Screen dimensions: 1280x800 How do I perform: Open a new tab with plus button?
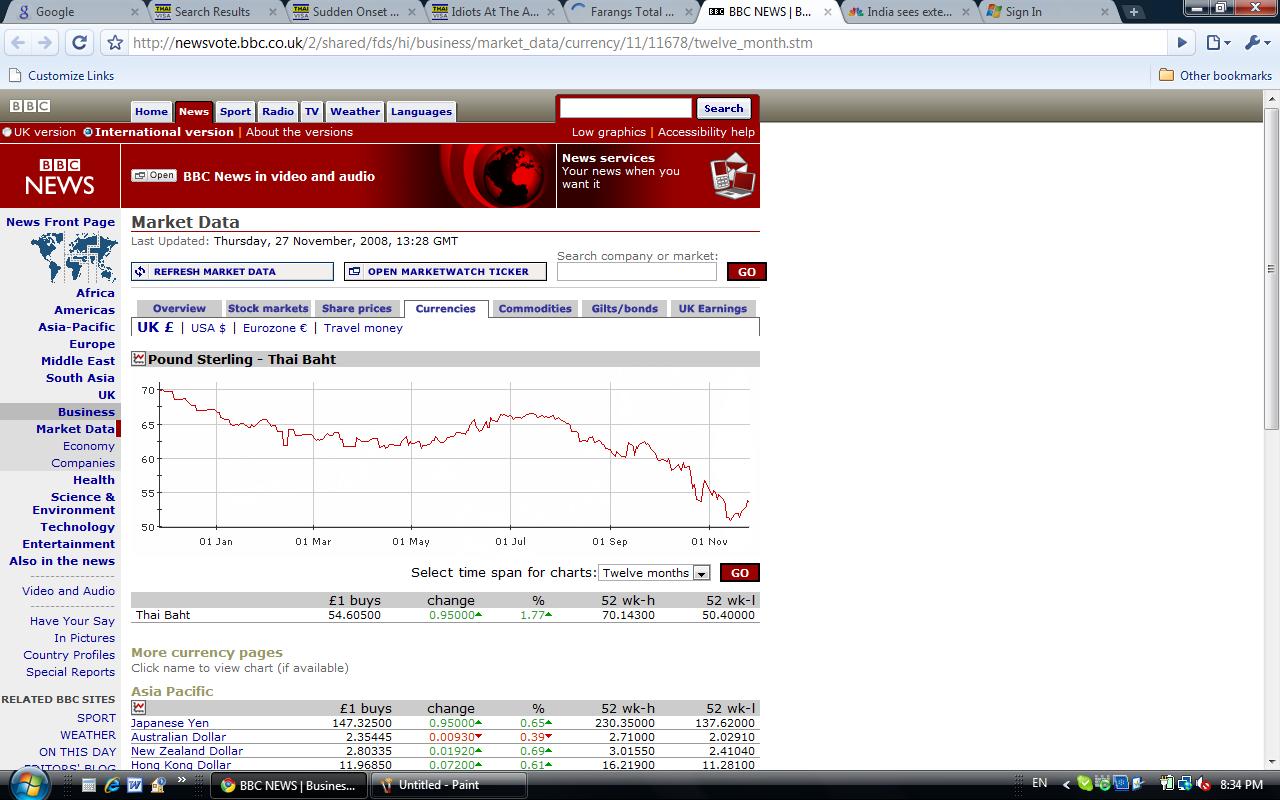(x=1134, y=12)
